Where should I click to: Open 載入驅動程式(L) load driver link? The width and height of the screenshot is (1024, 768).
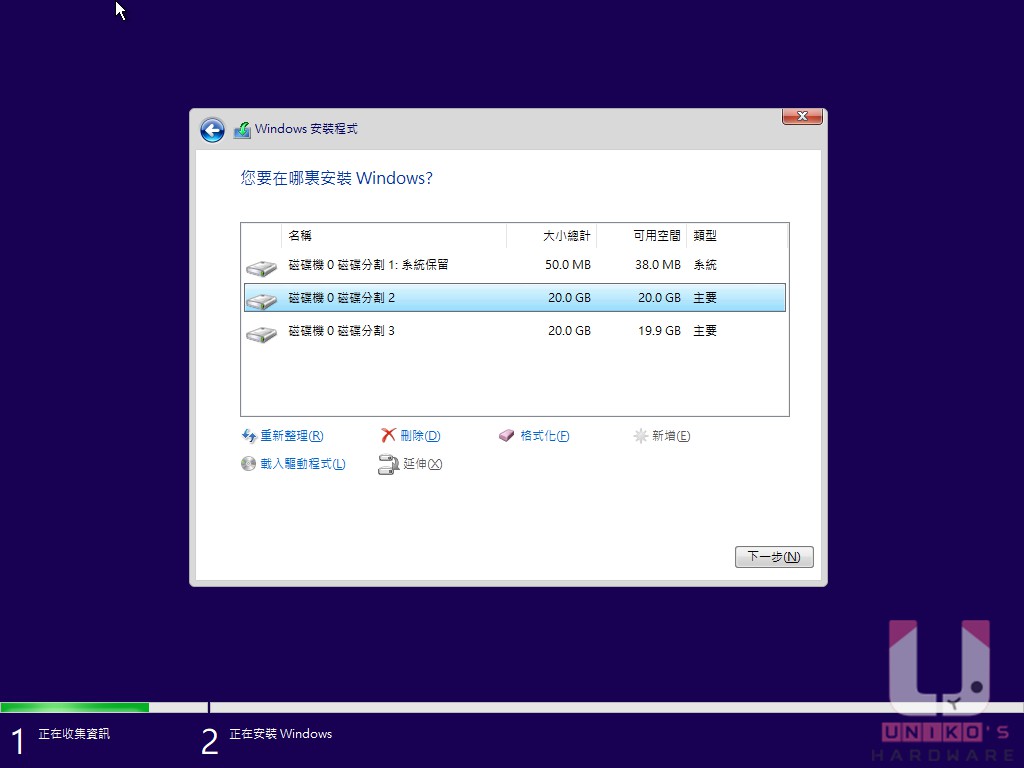[303, 464]
